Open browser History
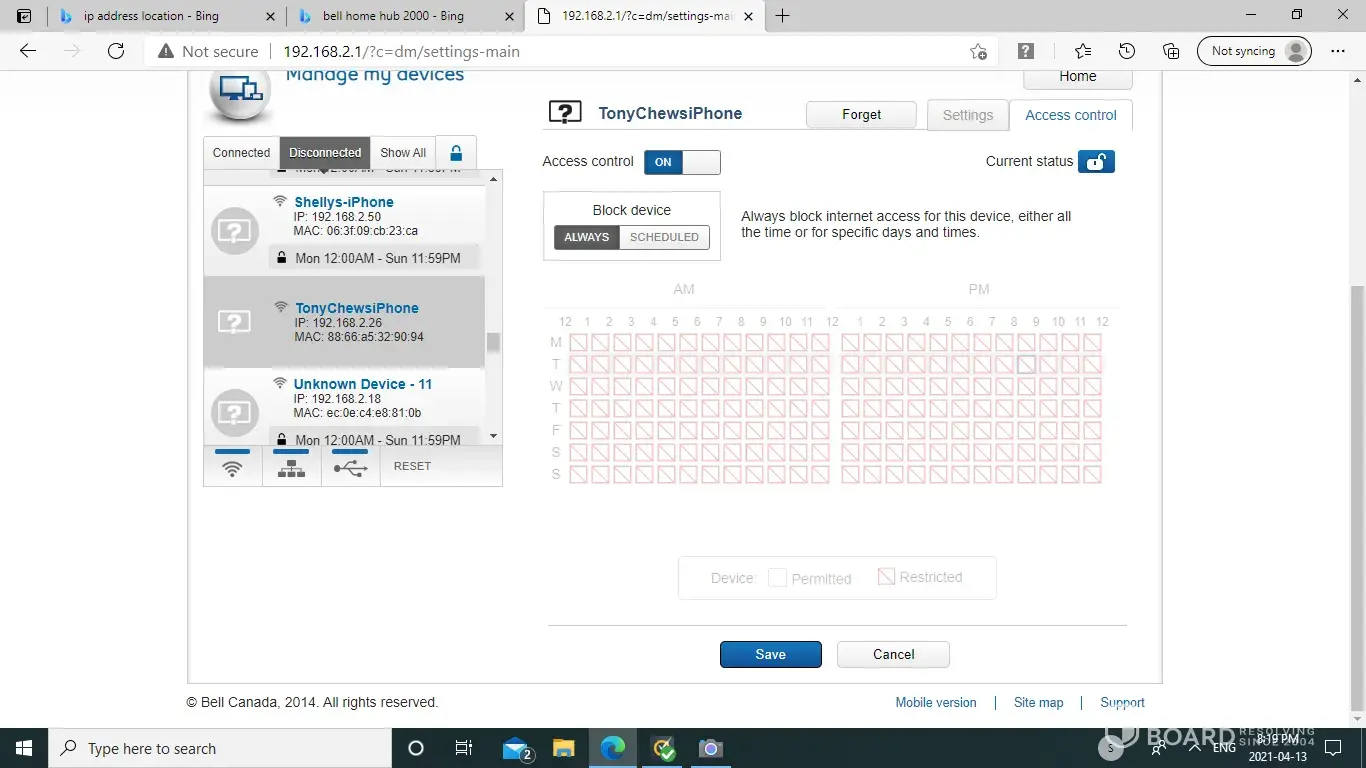 point(1127,52)
